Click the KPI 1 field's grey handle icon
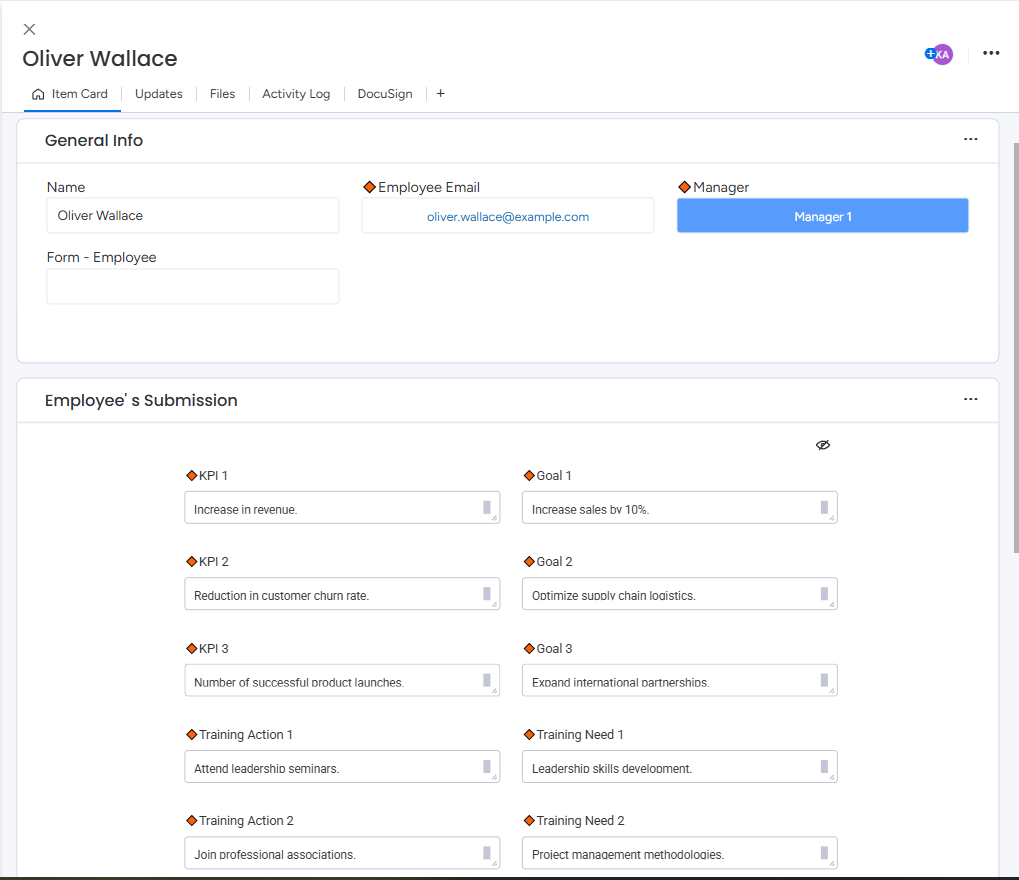 click(x=487, y=507)
